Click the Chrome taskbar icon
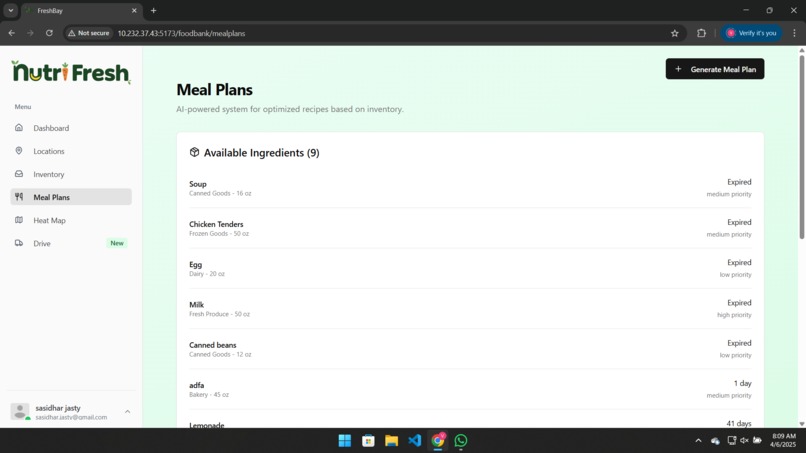806x453 pixels. [x=438, y=441]
